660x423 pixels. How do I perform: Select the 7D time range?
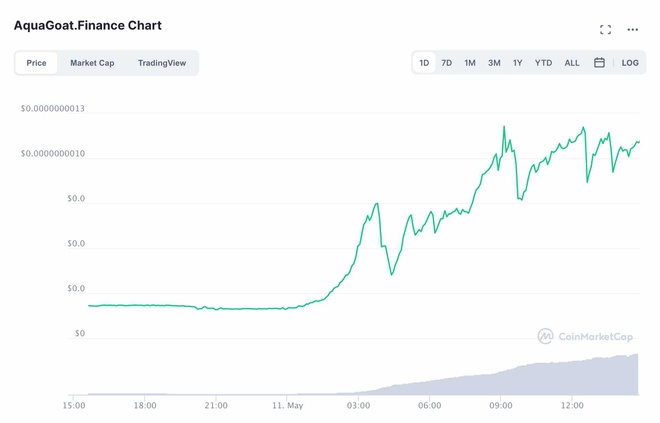tap(447, 63)
